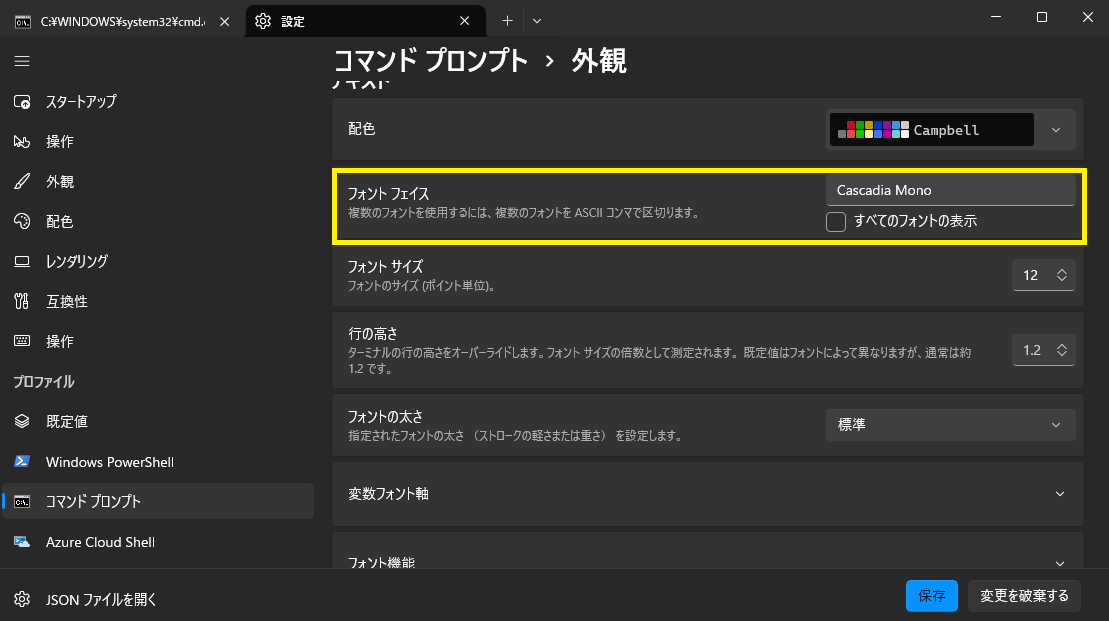Click the フォント サイズ stepper showing 12
The height and width of the screenshot is (621, 1109).
tap(1043, 275)
